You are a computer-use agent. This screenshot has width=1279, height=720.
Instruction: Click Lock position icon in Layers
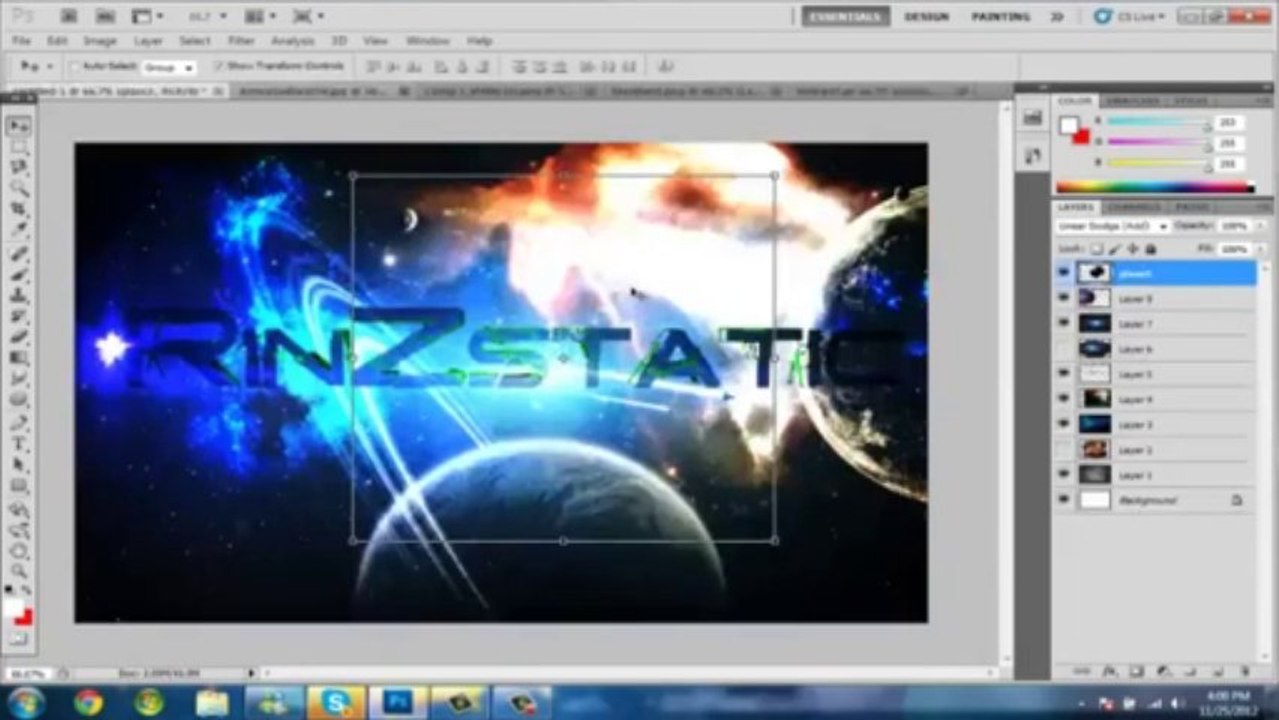coord(1133,248)
